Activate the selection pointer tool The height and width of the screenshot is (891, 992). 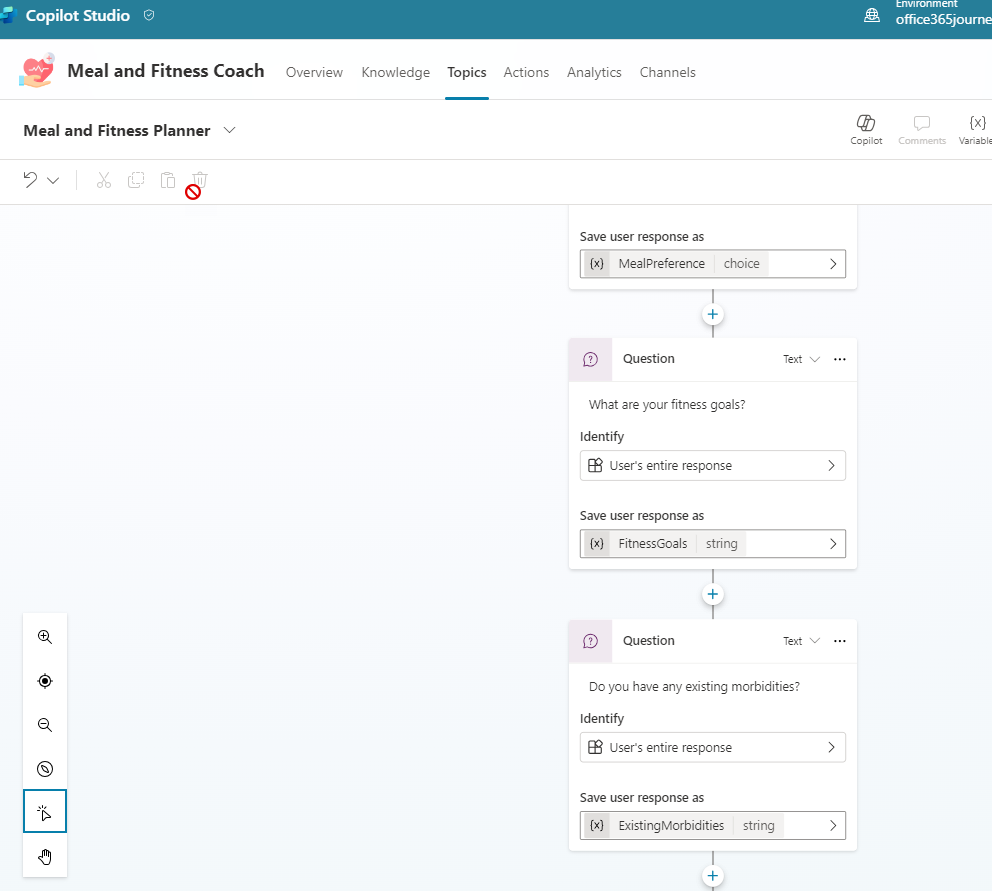pos(45,812)
